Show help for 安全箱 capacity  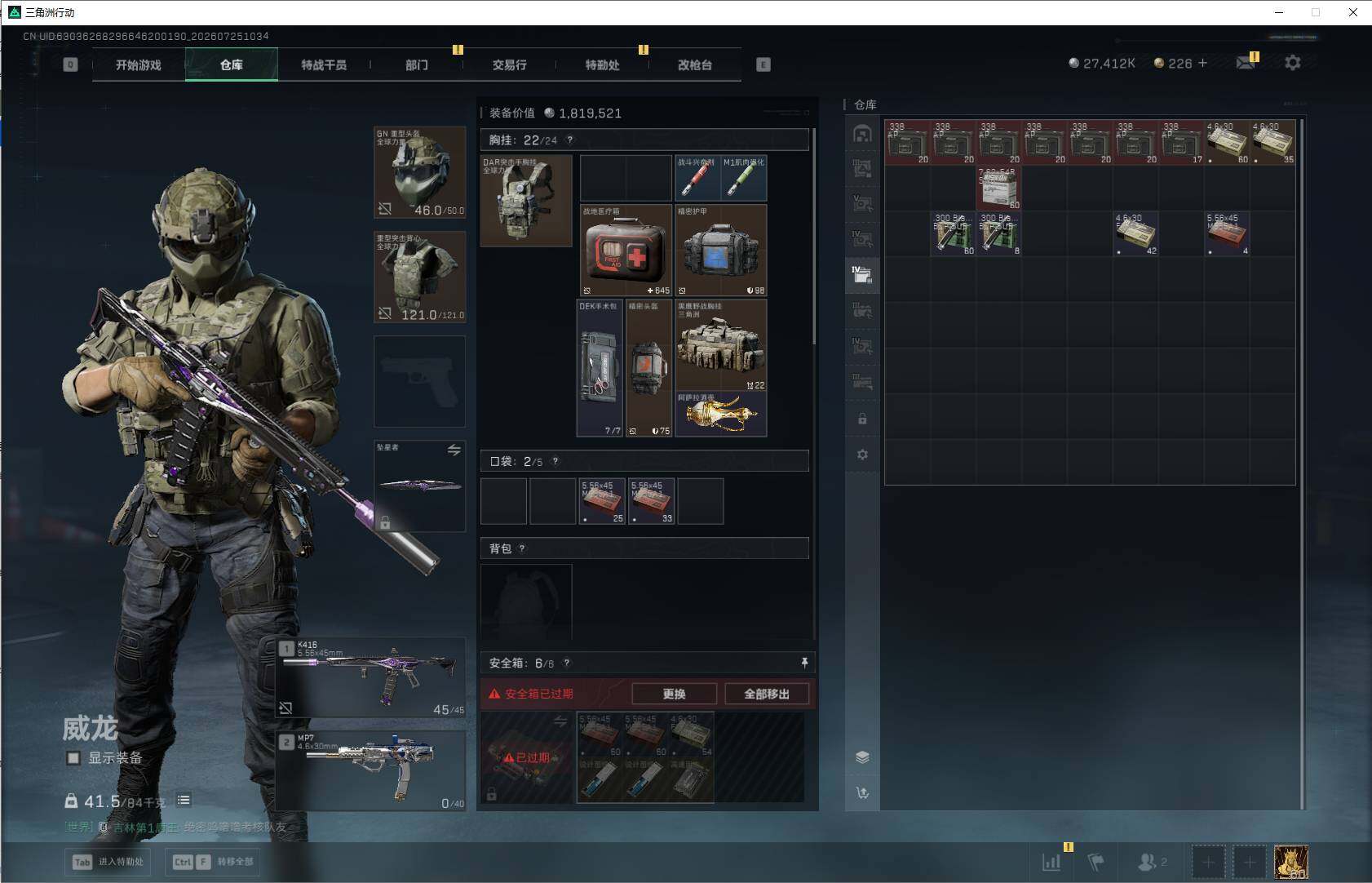(567, 663)
